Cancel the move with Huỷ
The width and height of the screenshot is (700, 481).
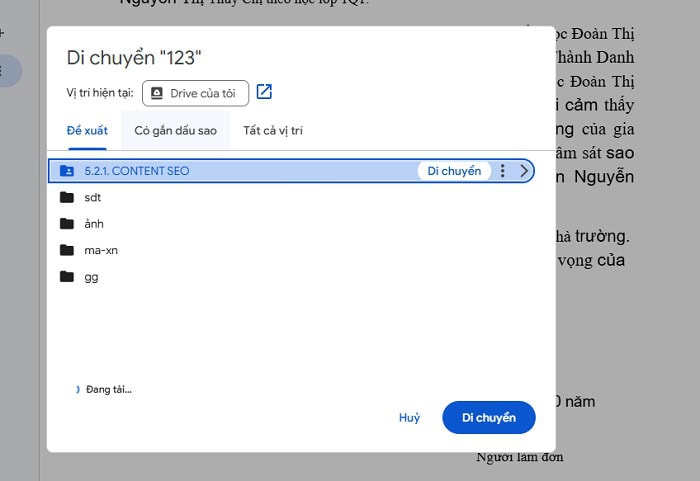409,417
